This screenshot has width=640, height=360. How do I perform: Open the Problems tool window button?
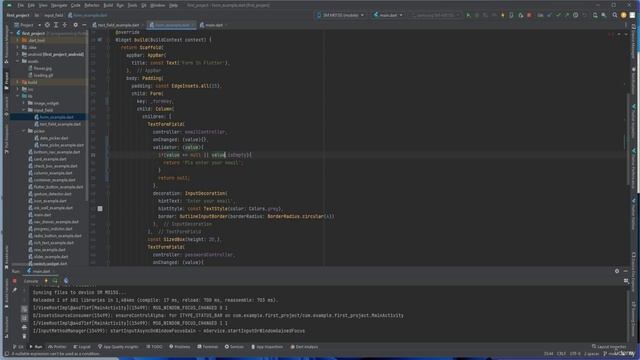(180, 347)
